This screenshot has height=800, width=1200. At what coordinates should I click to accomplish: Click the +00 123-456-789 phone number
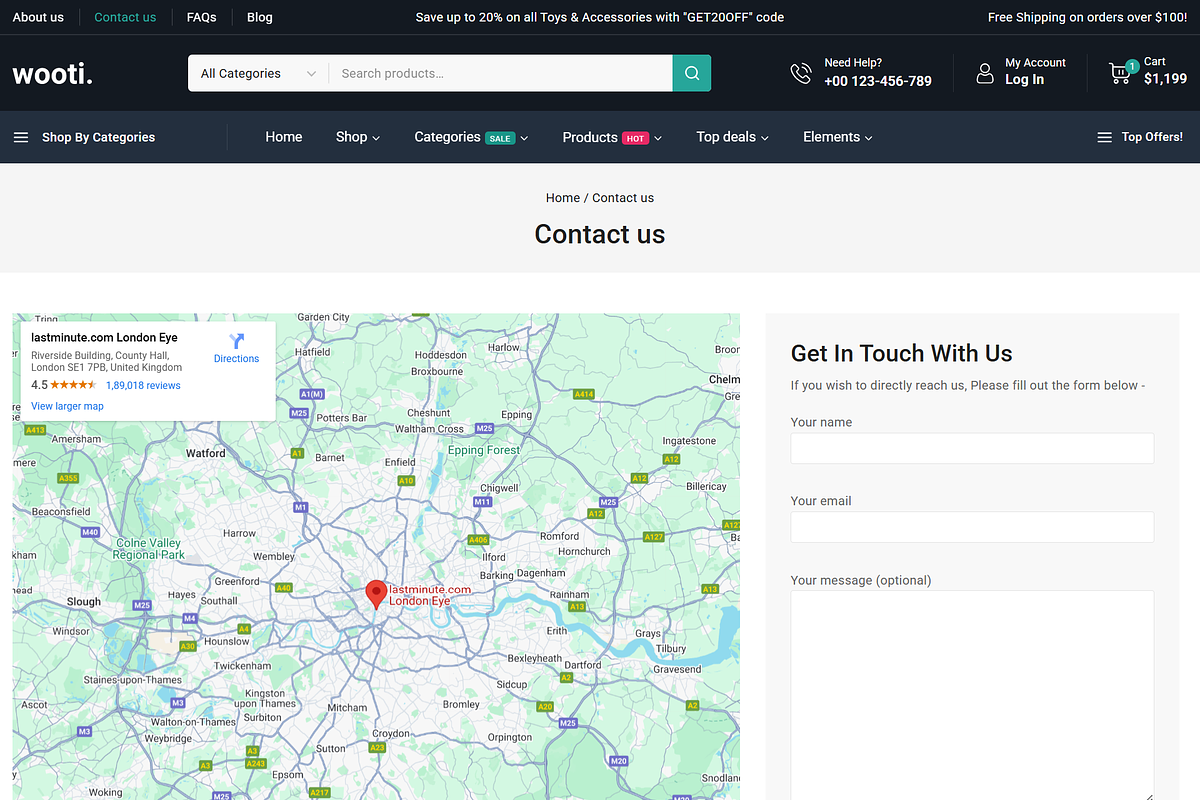coord(878,81)
